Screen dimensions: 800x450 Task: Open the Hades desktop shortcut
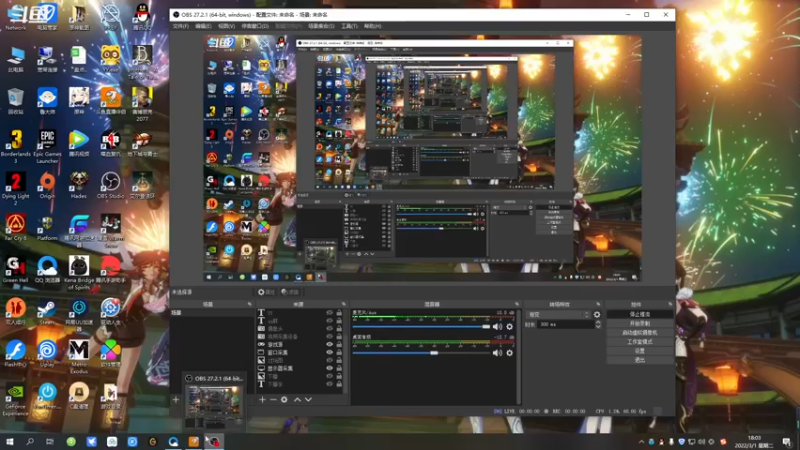pos(79,185)
